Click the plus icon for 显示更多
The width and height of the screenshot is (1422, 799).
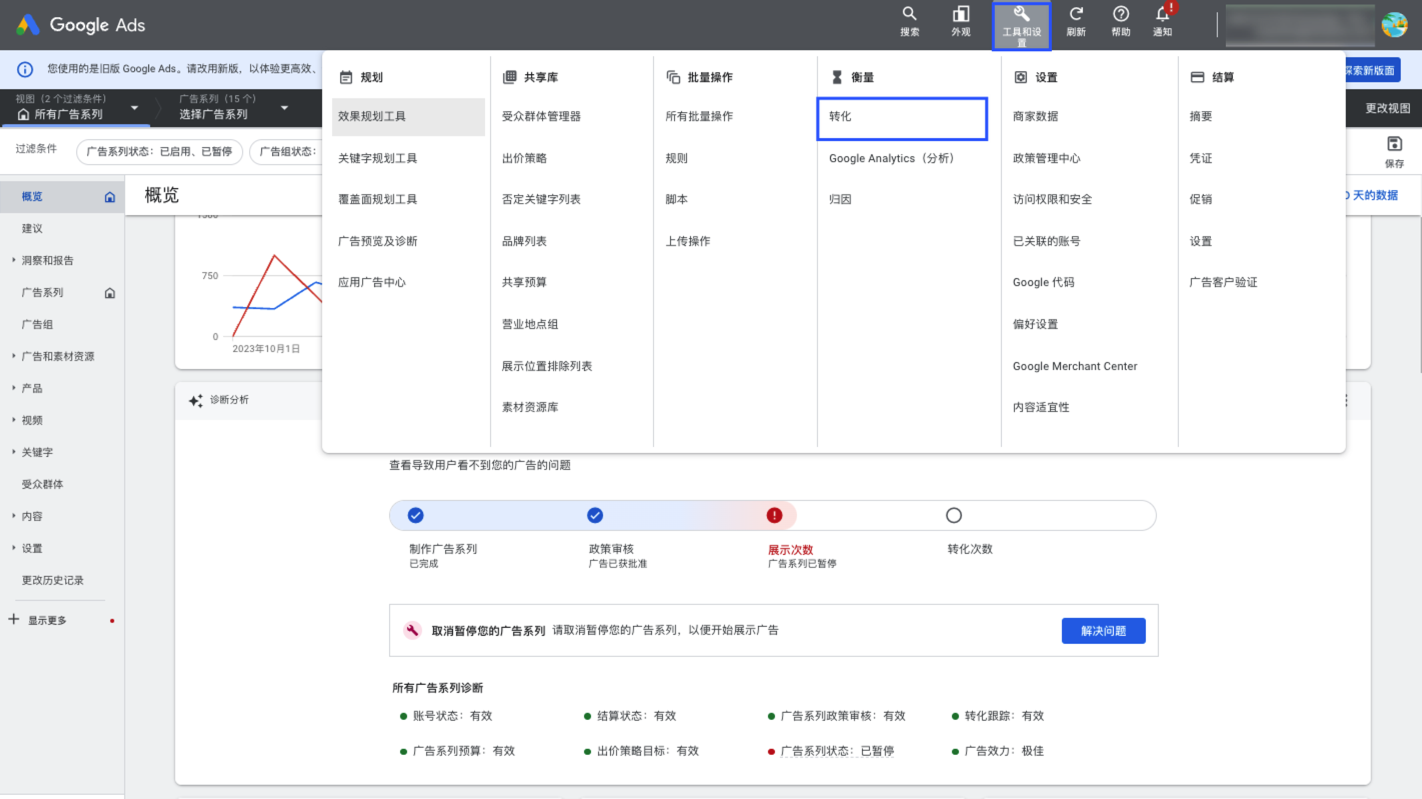14,620
